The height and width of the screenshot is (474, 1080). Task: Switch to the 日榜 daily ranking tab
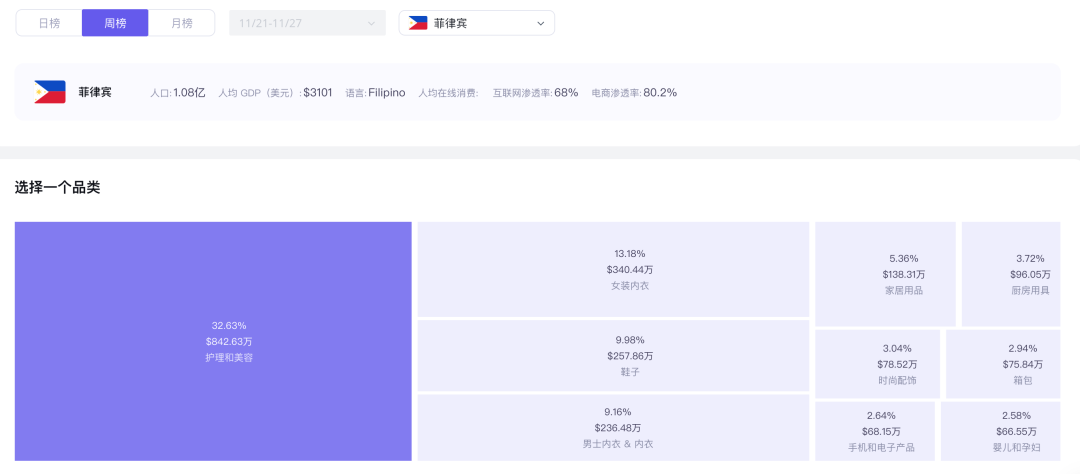(49, 23)
